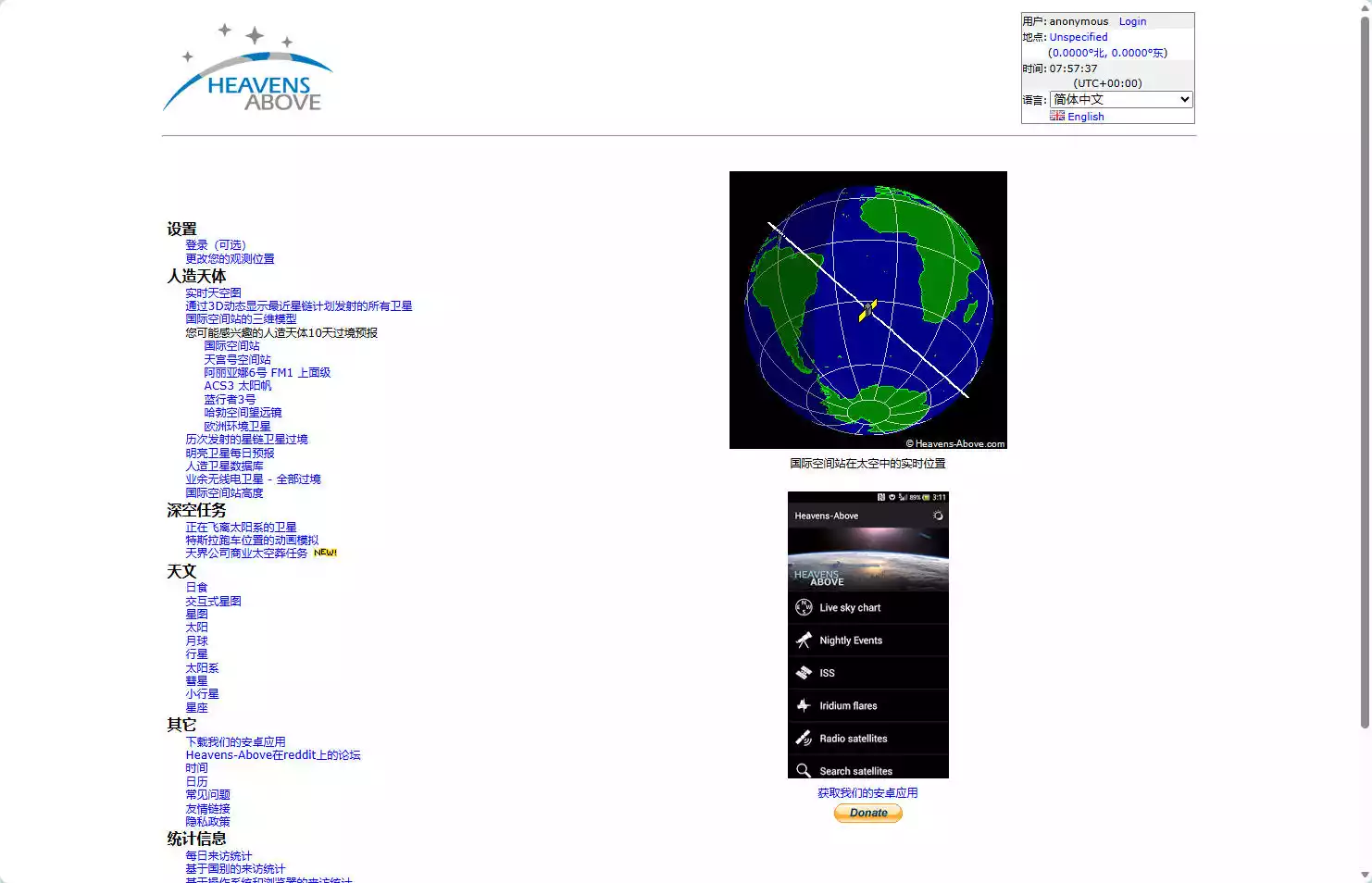The image size is (1372, 883).
Task: Open 国际空间站 pass predictions link
Action: [231, 346]
